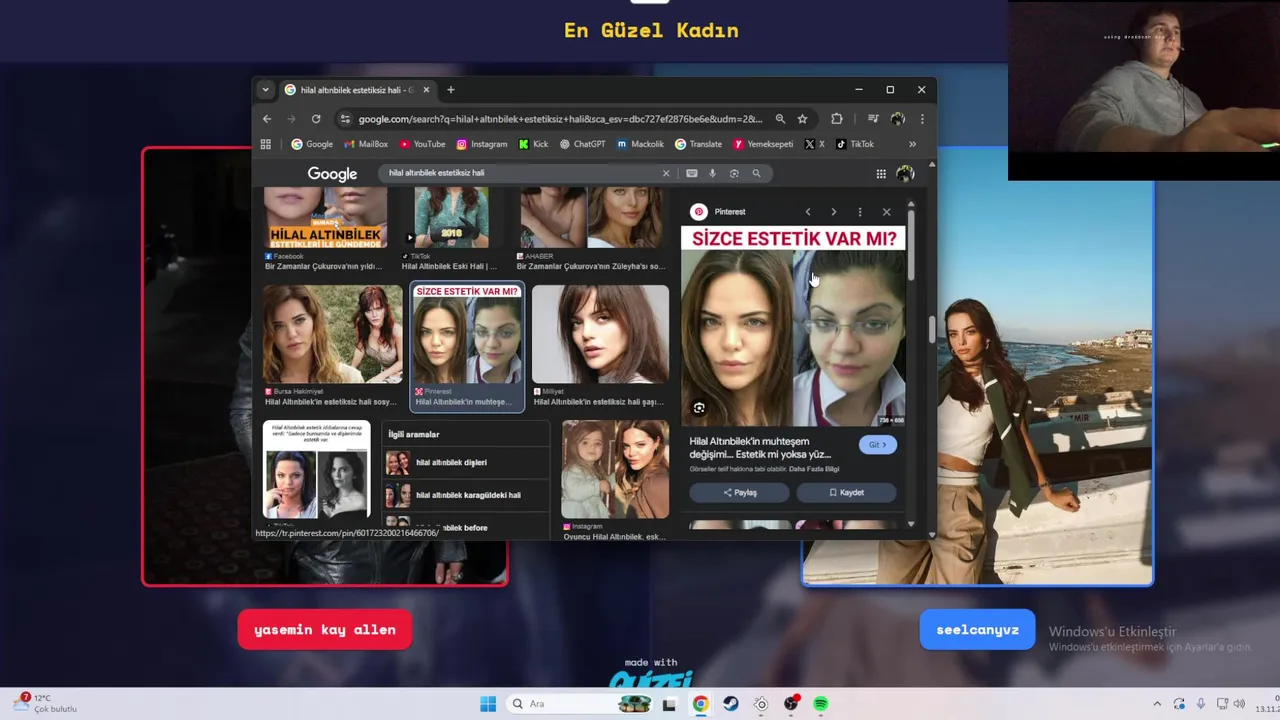
Task: Open the site information icon in address bar
Action: [x=345, y=119]
